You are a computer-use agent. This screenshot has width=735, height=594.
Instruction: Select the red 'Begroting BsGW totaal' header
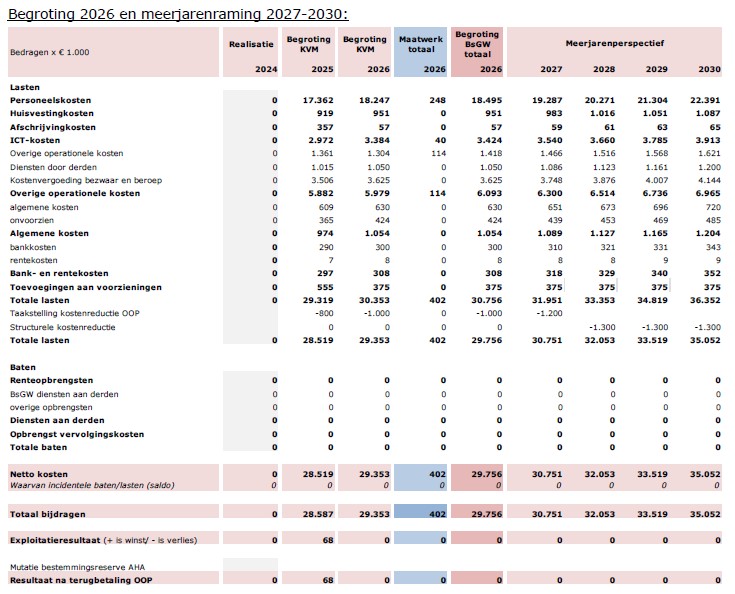477,44
